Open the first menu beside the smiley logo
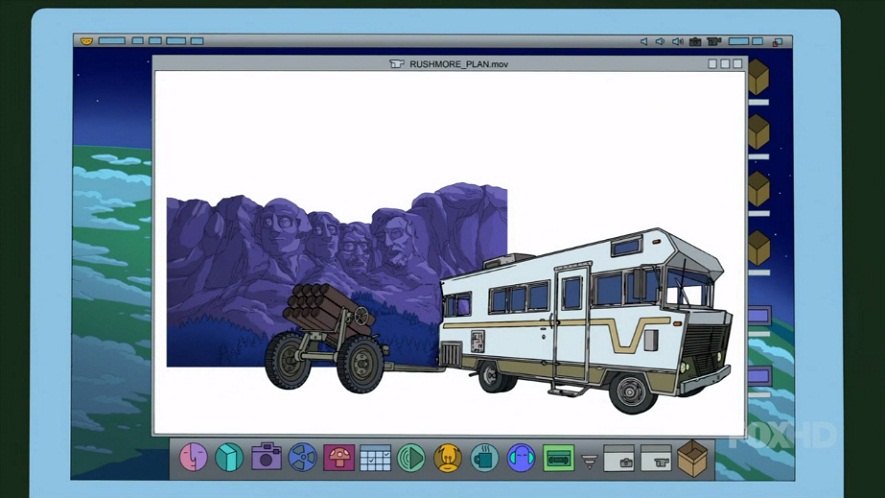The image size is (885, 498). coord(112,41)
